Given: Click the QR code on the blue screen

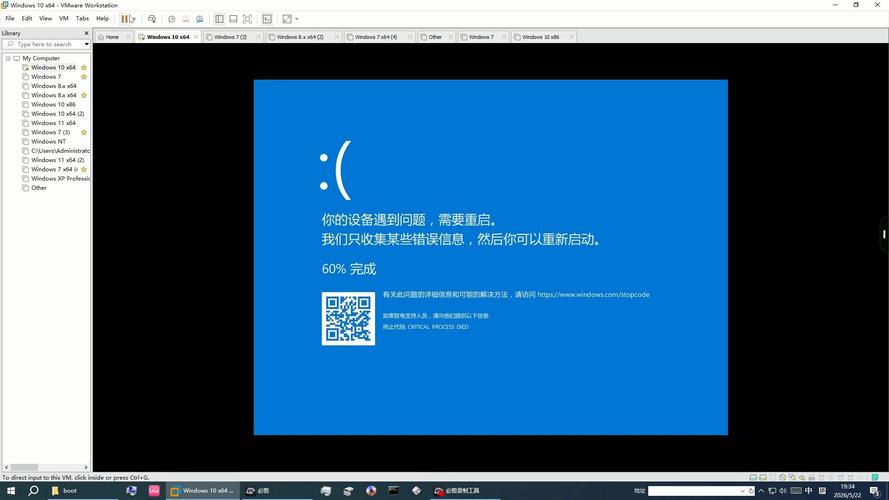Looking at the screenshot, I should [348, 319].
